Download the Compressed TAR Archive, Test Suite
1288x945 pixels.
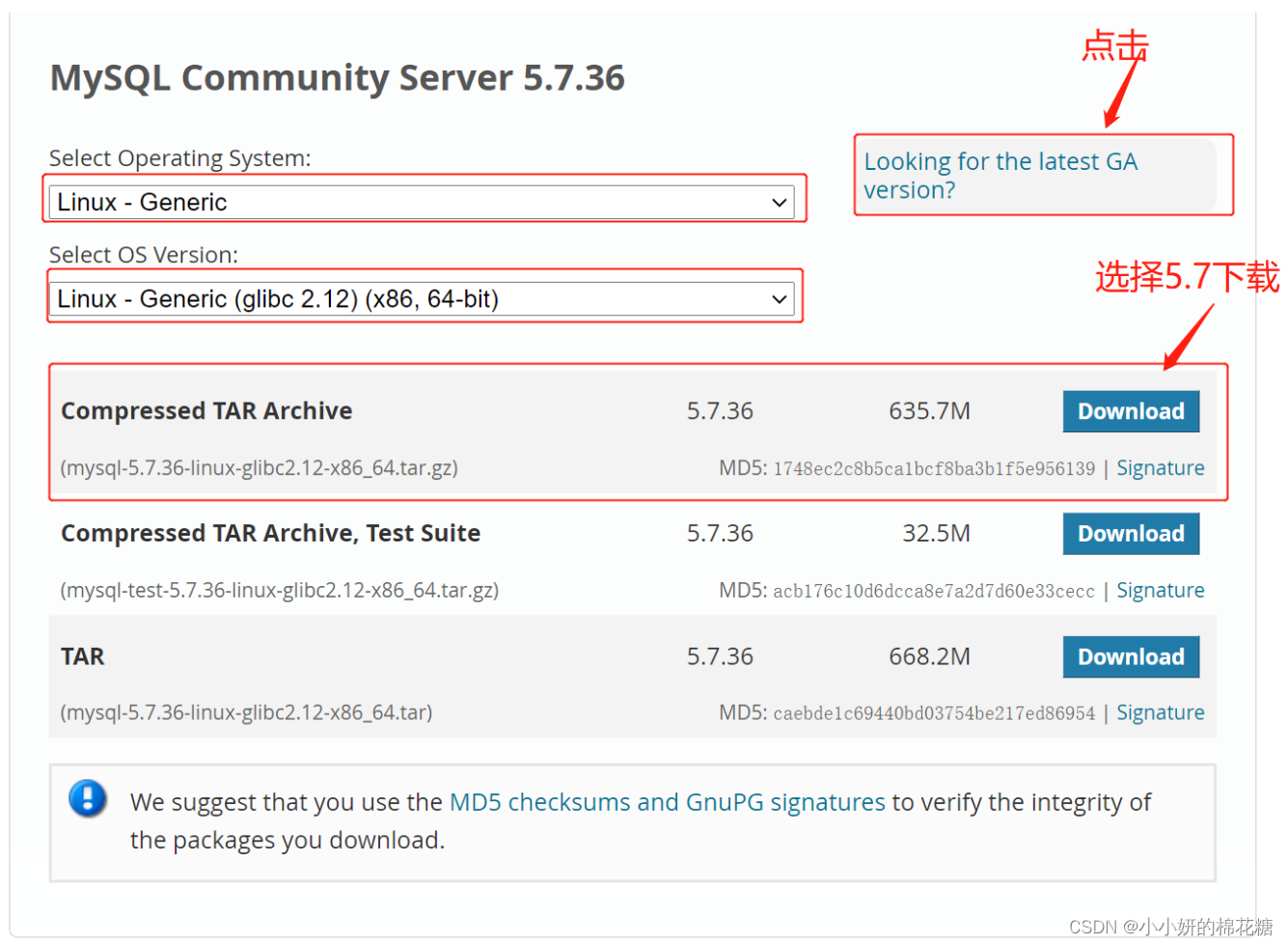pos(1131,534)
